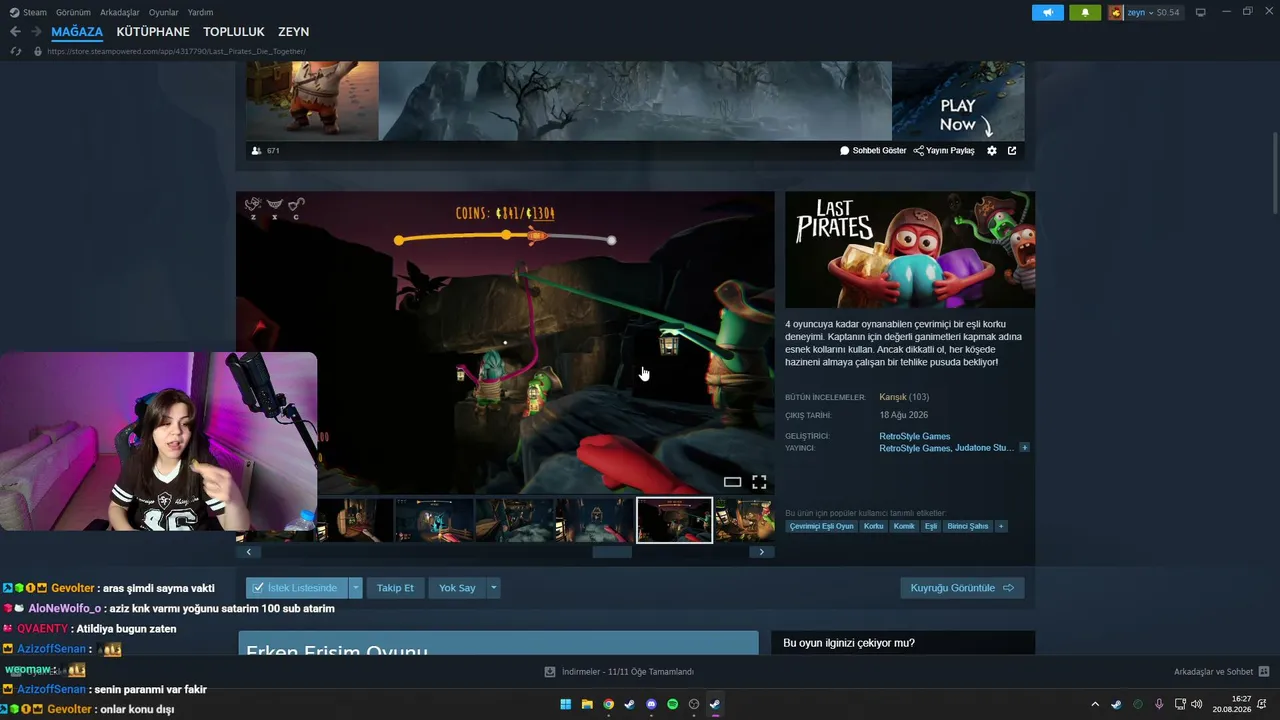The height and width of the screenshot is (720, 1280).
Task: Enter fullscreen on the game trailer
Action: pyautogui.click(x=759, y=482)
